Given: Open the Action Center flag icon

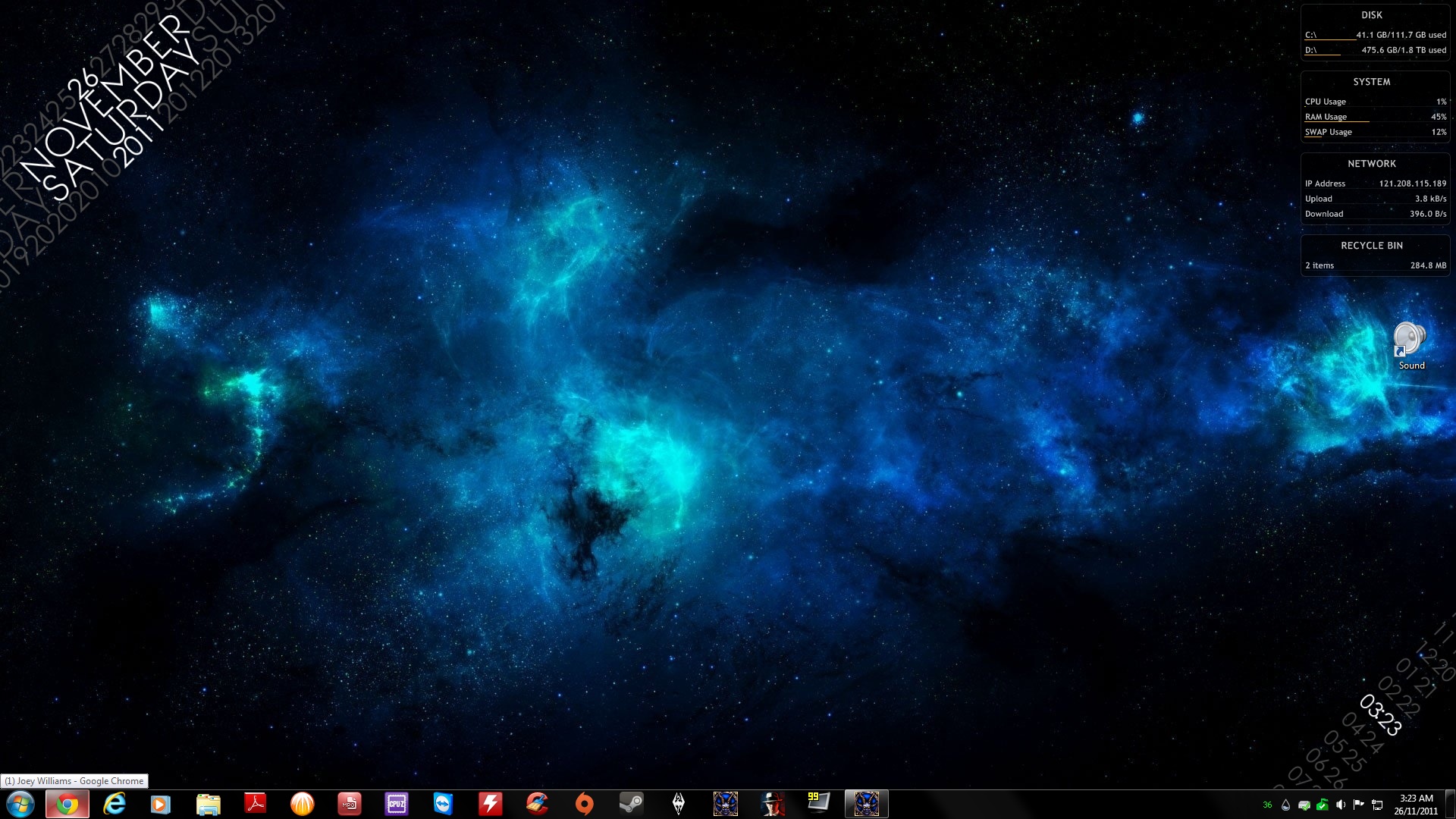Looking at the screenshot, I should point(1359,805).
